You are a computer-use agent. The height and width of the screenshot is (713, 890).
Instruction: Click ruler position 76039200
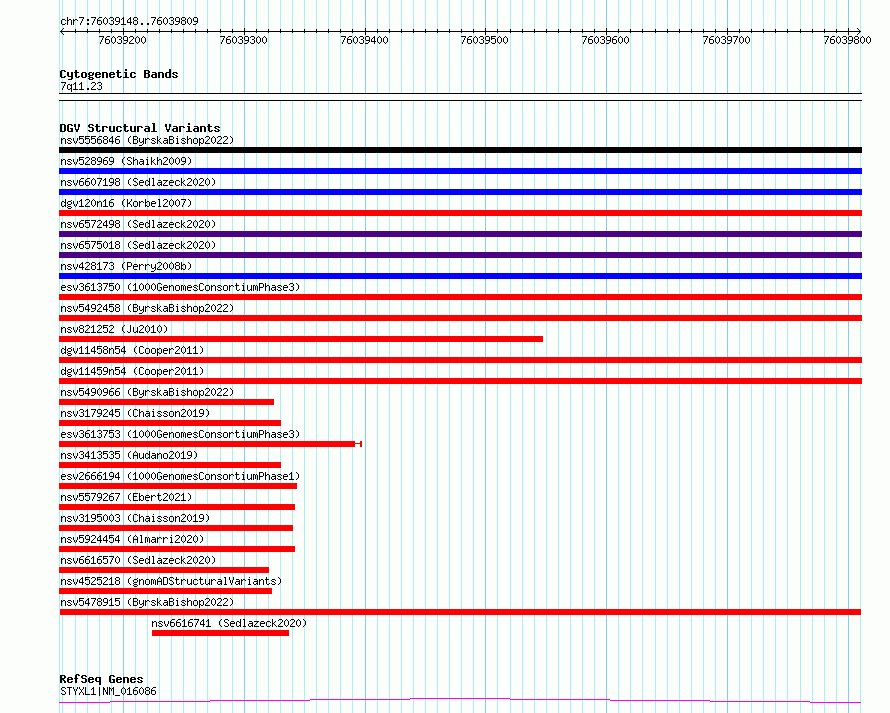pos(123,40)
